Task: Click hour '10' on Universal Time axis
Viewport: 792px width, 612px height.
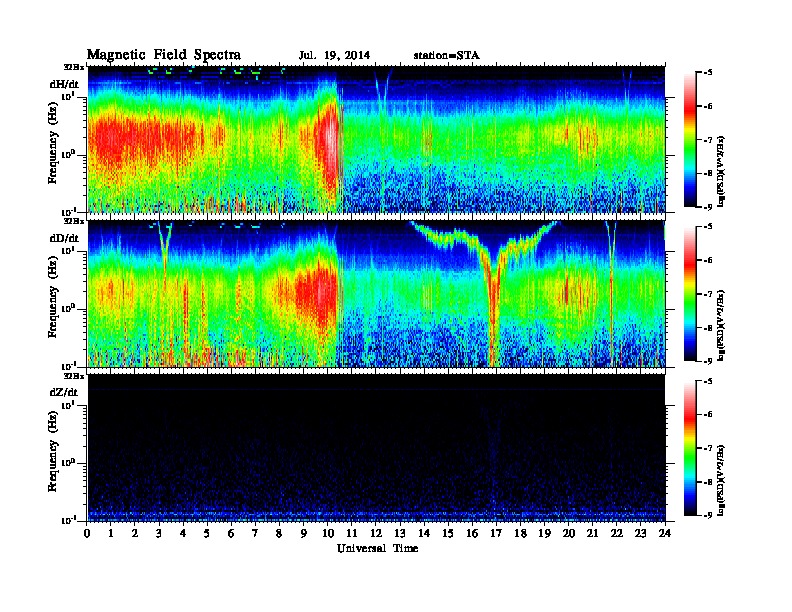Action: tap(328, 533)
